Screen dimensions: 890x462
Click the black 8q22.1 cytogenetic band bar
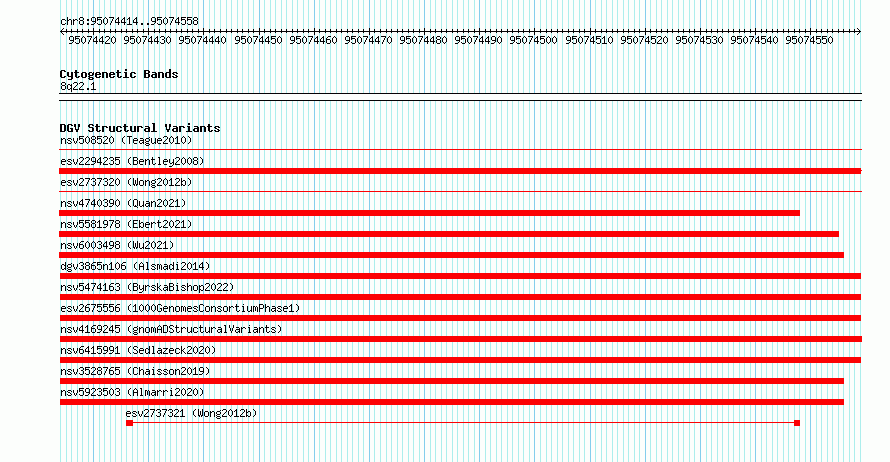tap(460, 97)
